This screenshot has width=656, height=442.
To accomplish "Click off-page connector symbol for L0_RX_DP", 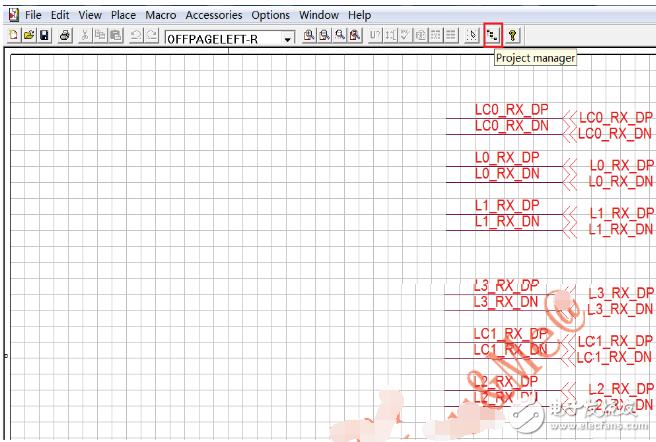I will [570, 167].
